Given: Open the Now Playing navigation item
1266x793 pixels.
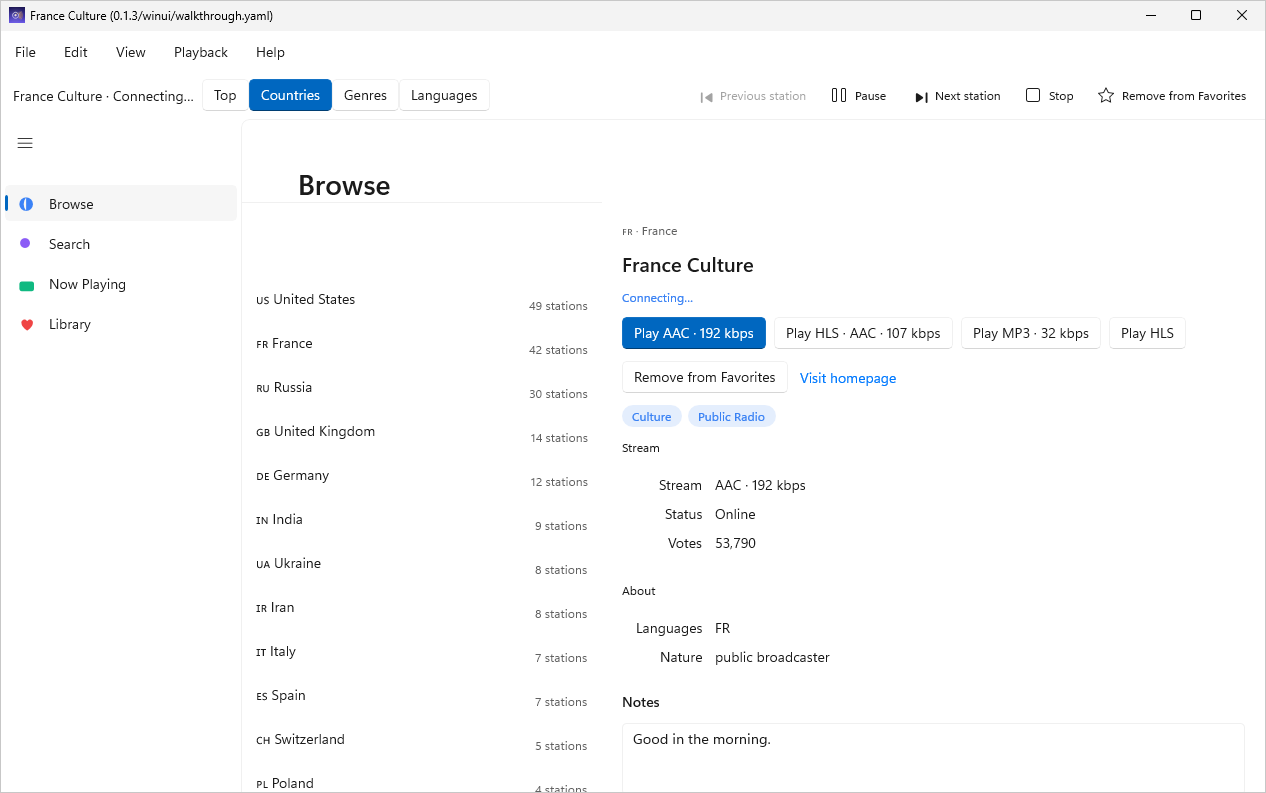Looking at the screenshot, I should 121,284.
